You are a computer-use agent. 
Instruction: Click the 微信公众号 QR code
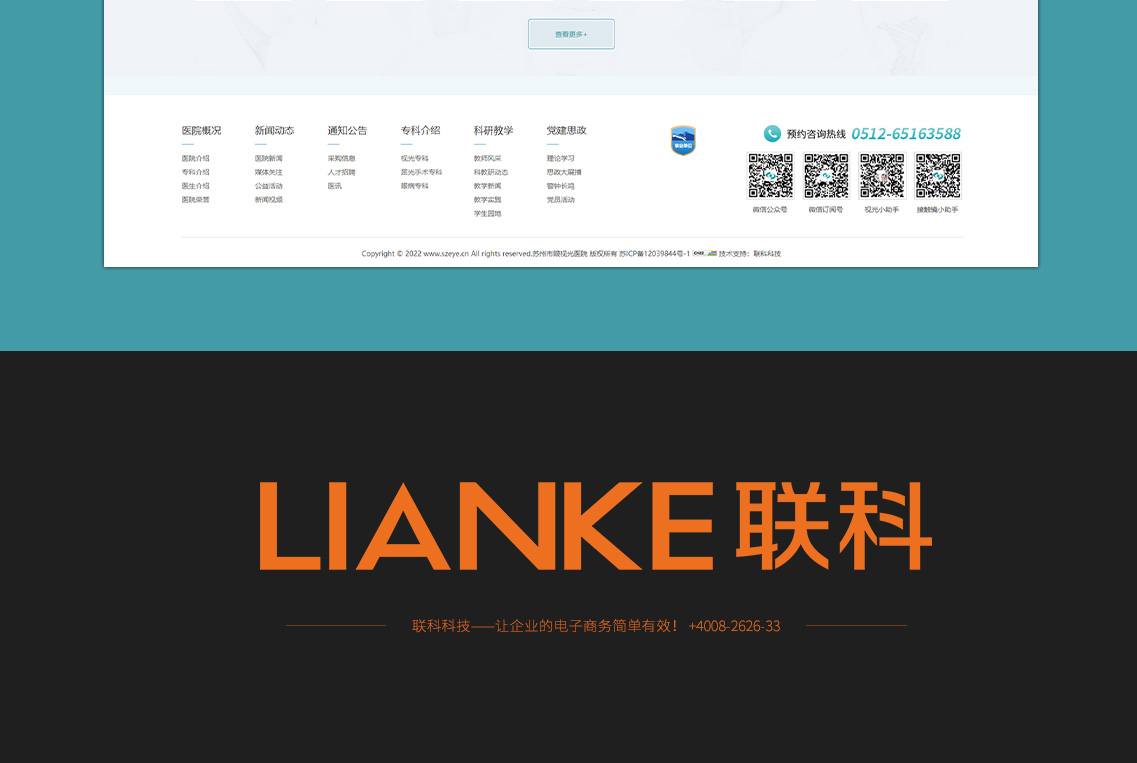(x=770, y=176)
